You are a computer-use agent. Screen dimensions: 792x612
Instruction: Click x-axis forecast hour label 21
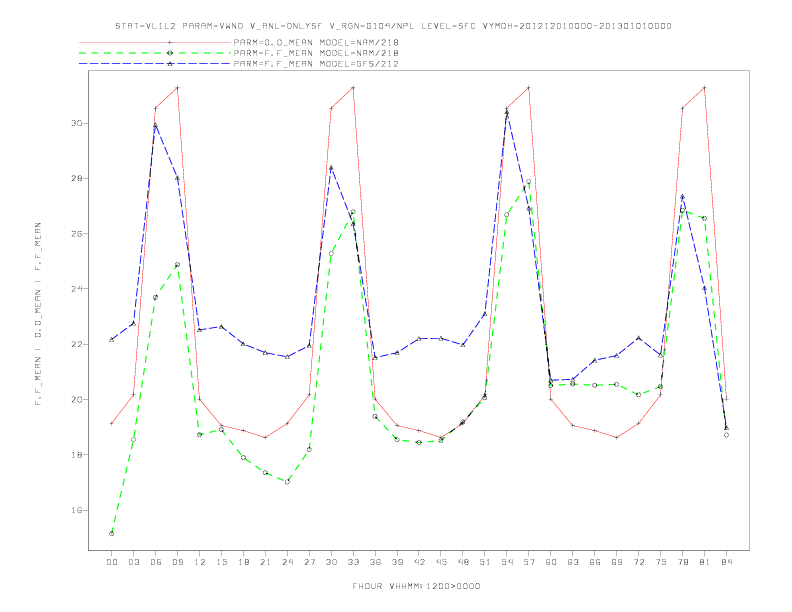click(265, 562)
